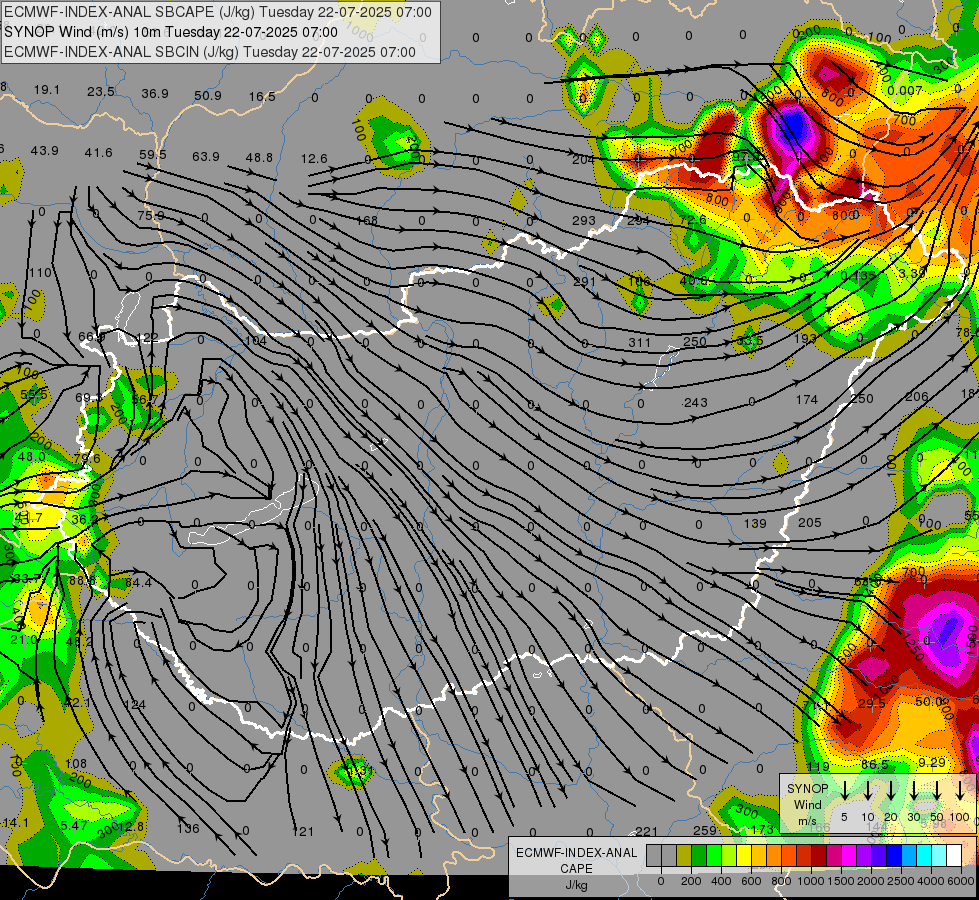The height and width of the screenshot is (900, 979).
Task: Click the map value 86.5
Action: pyautogui.click(x=874, y=764)
